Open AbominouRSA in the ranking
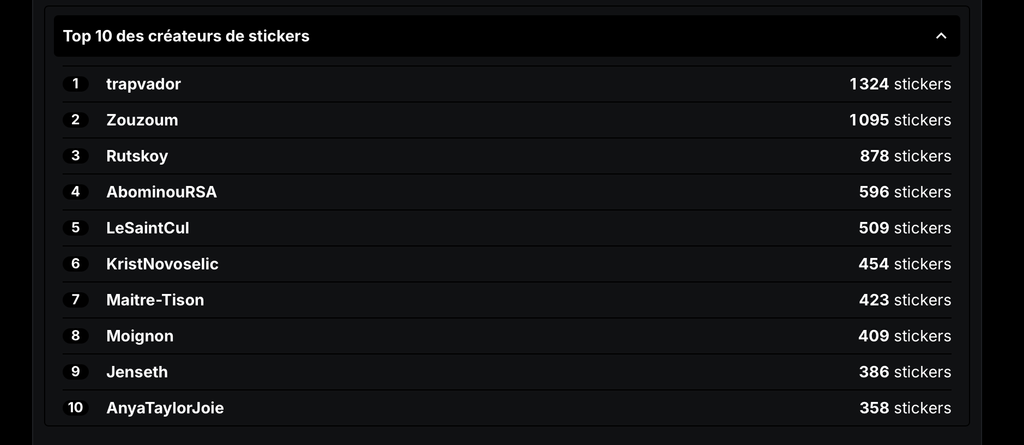 click(x=161, y=192)
